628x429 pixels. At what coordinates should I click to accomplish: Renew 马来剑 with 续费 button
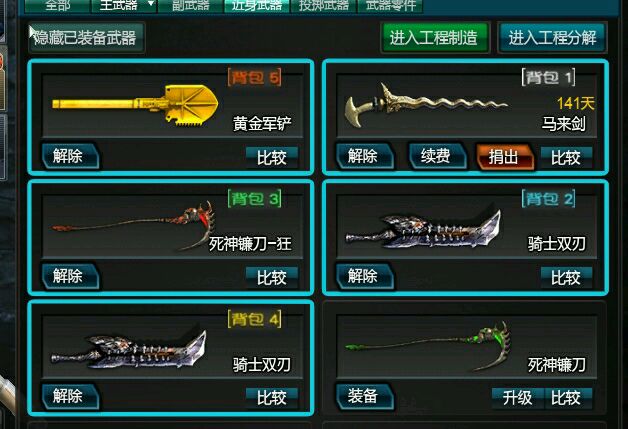[x=437, y=156]
